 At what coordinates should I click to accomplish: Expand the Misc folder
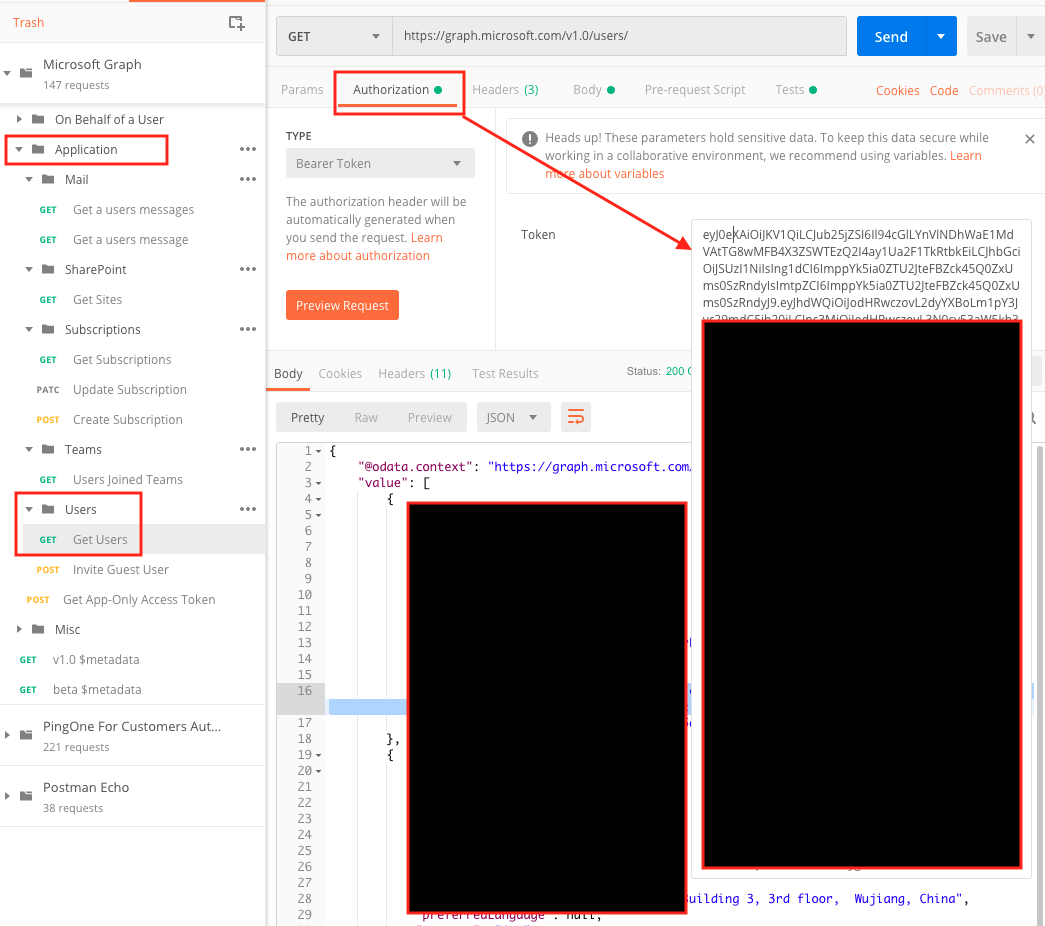coord(19,629)
